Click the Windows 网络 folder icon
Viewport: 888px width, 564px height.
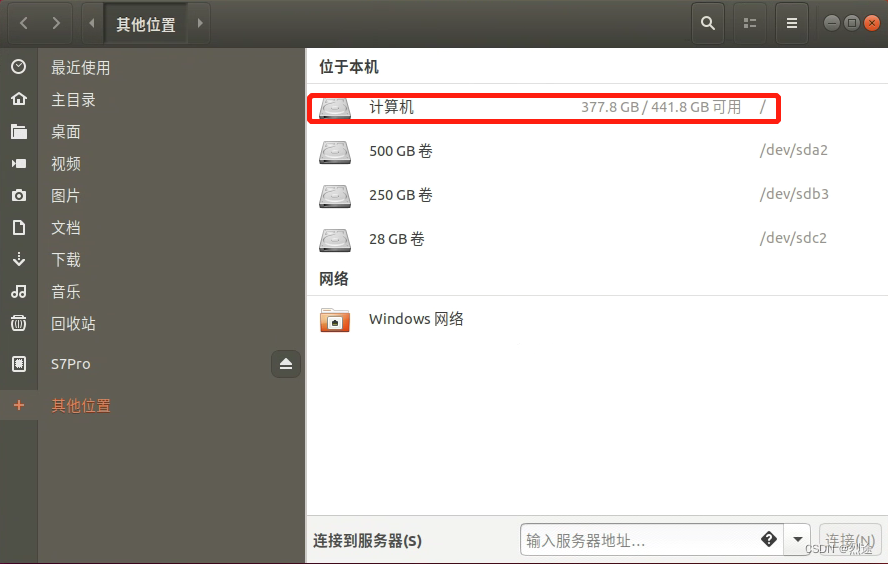pyautogui.click(x=335, y=320)
